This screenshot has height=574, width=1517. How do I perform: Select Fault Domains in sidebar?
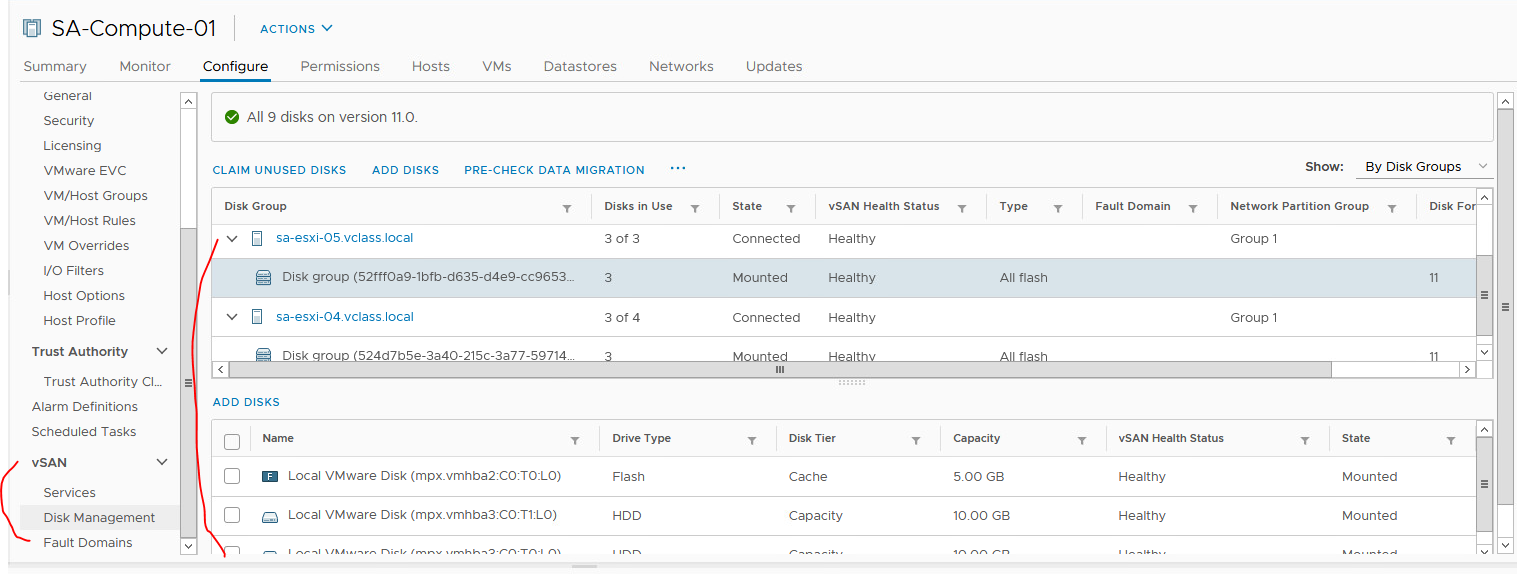(x=88, y=543)
